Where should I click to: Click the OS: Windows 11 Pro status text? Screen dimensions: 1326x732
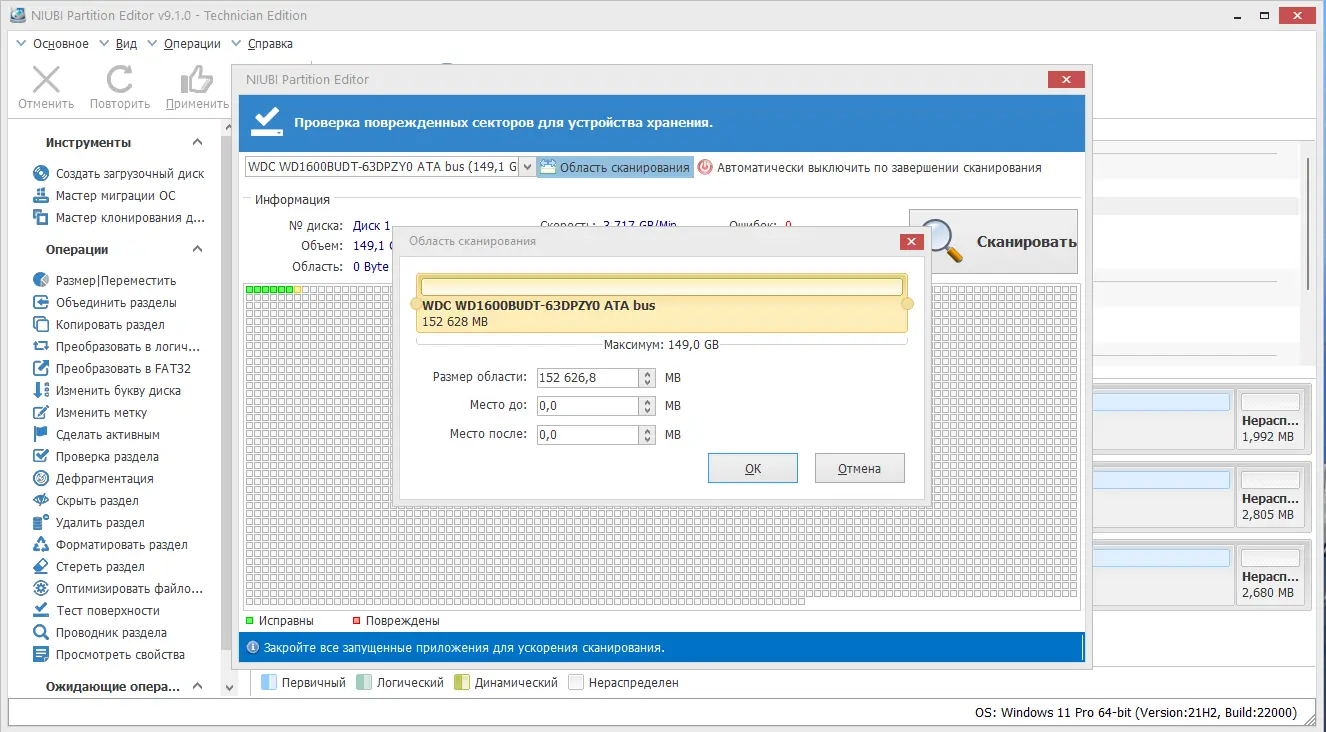coord(1135,713)
